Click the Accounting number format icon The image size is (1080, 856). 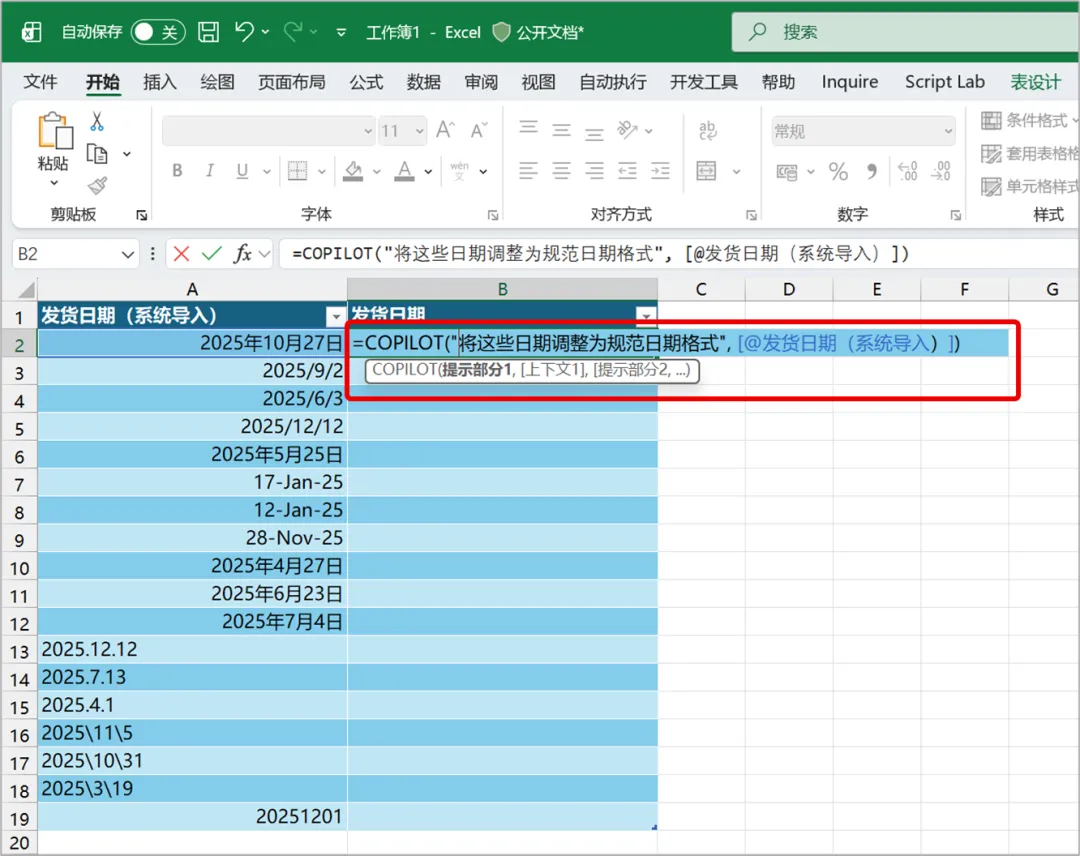tap(787, 171)
